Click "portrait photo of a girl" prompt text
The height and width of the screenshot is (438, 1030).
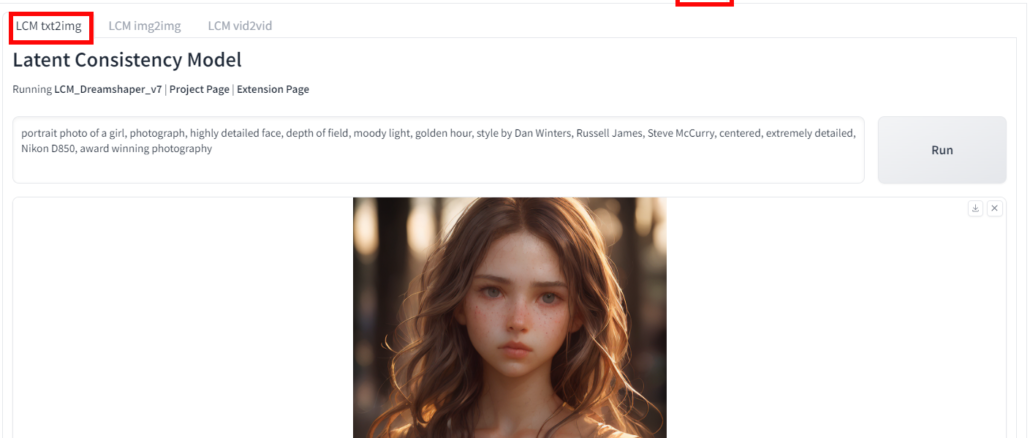pos(78,131)
